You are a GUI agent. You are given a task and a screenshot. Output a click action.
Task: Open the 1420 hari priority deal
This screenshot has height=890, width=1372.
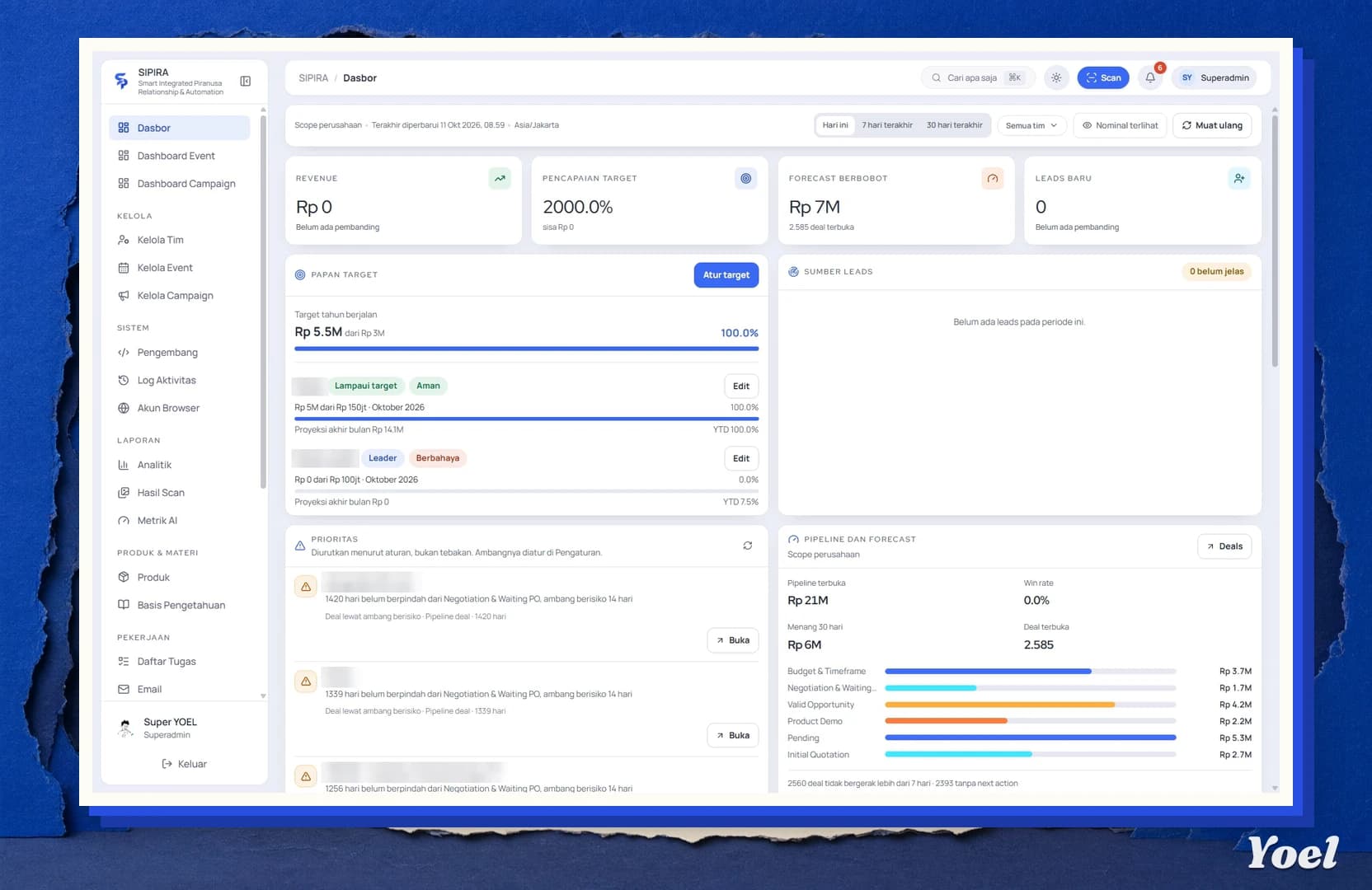[x=733, y=640]
